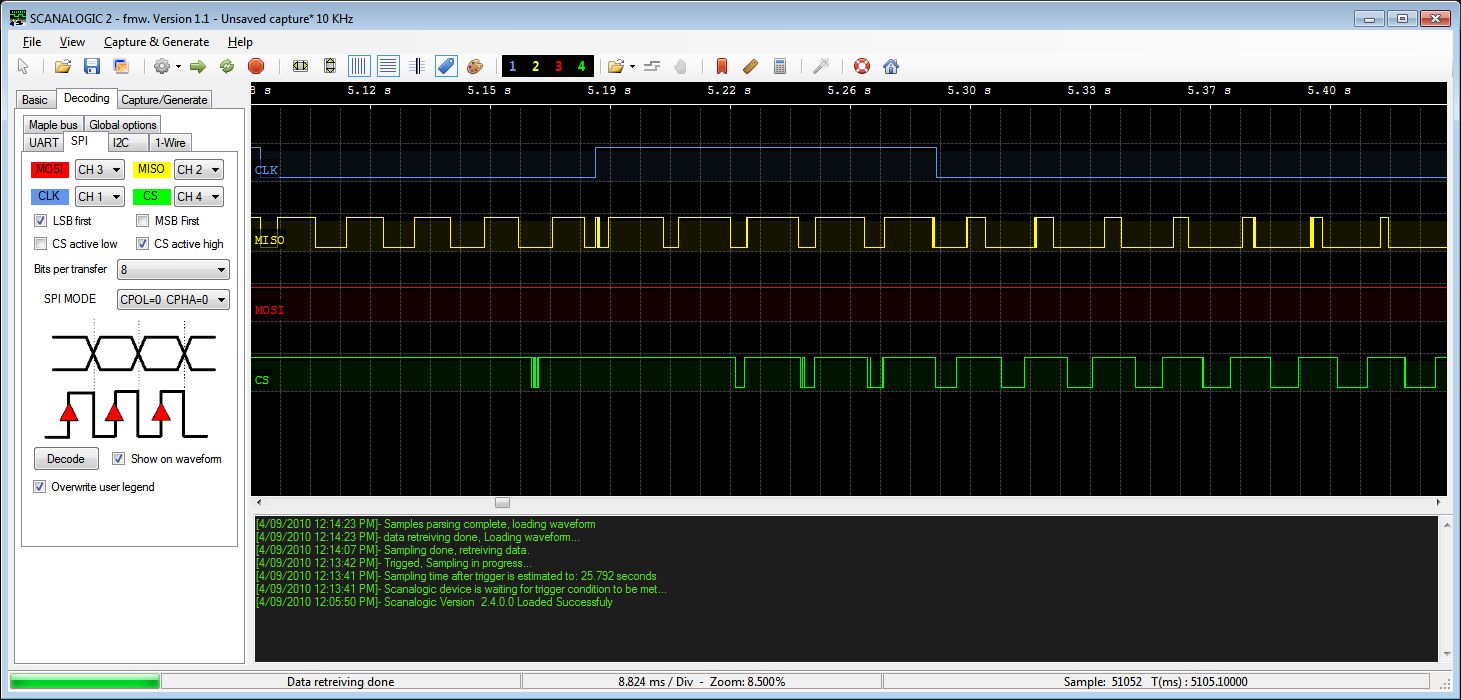Screen dimensions: 1461x700
Task: Open the SPI MODE dropdown
Action: pos(173,299)
